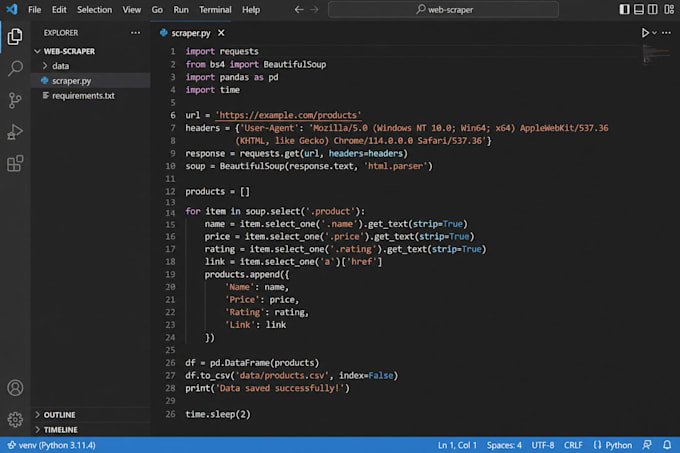Viewport: 680px width, 453px height.
Task: Toggle the secondary side bar layout icon
Action: point(652,9)
